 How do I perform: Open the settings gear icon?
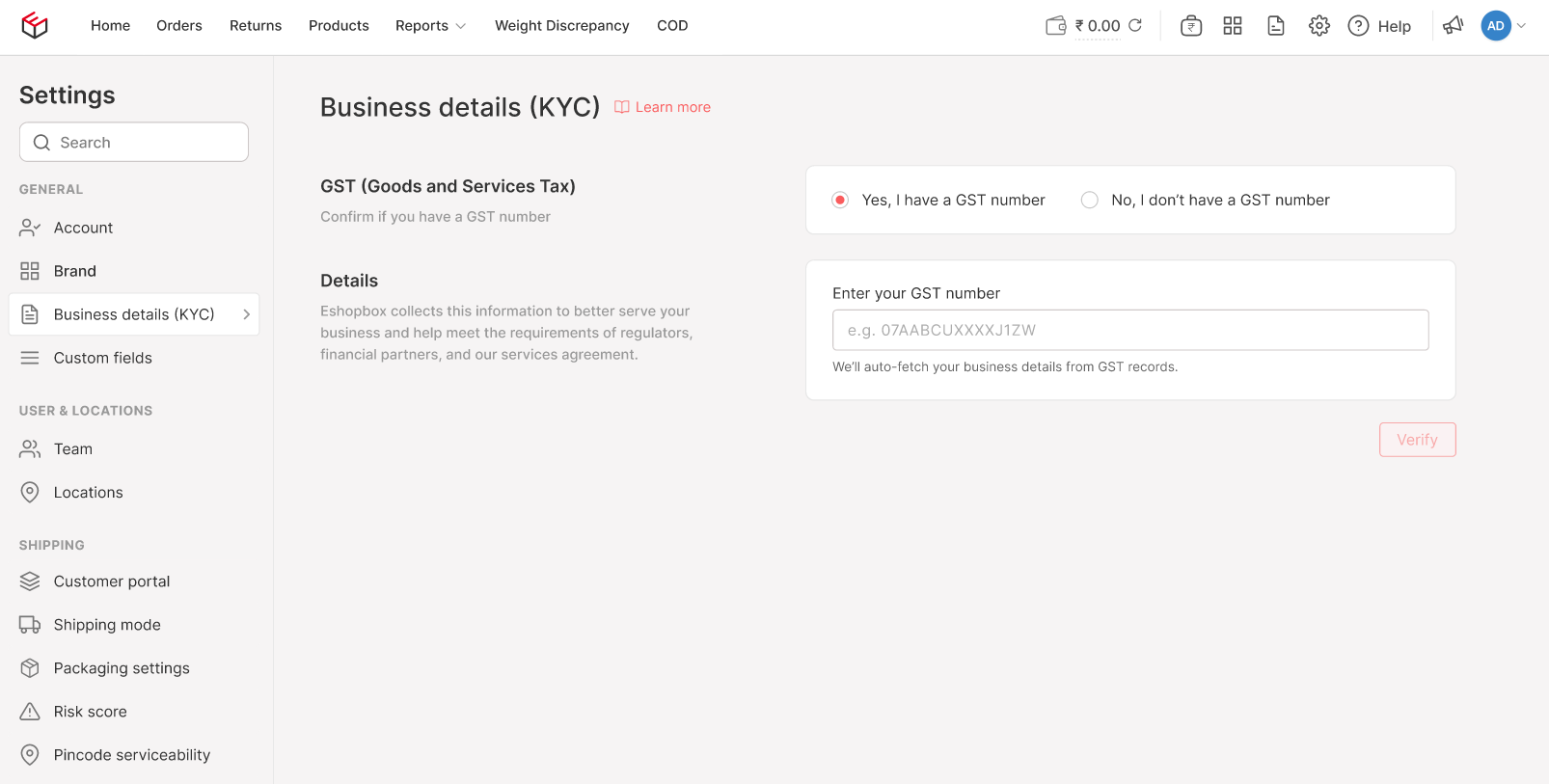click(x=1318, y=26)
